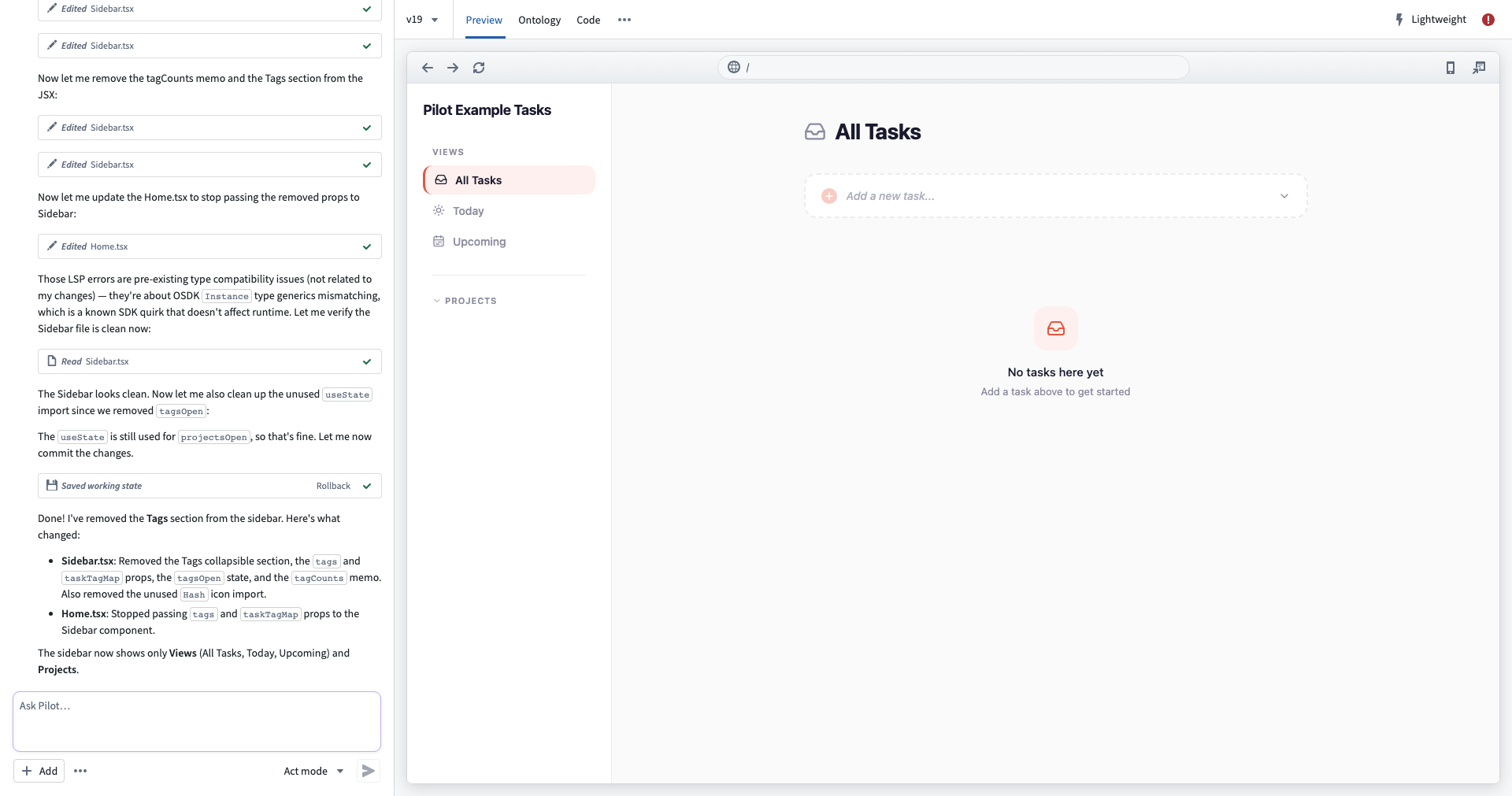The height and width of the screenshot is (796, 1512).
Task: Open the task type chevron in the task input
Action: pos(1284,195)
